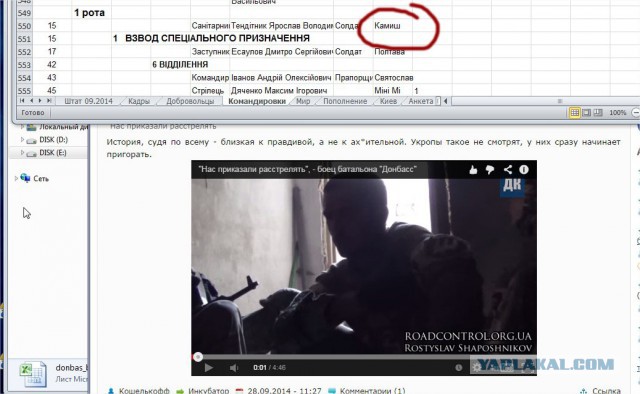Expand the 'Локальный диск' tree node
This screenshot has height=394, width=640.
[x=22, y=127]
